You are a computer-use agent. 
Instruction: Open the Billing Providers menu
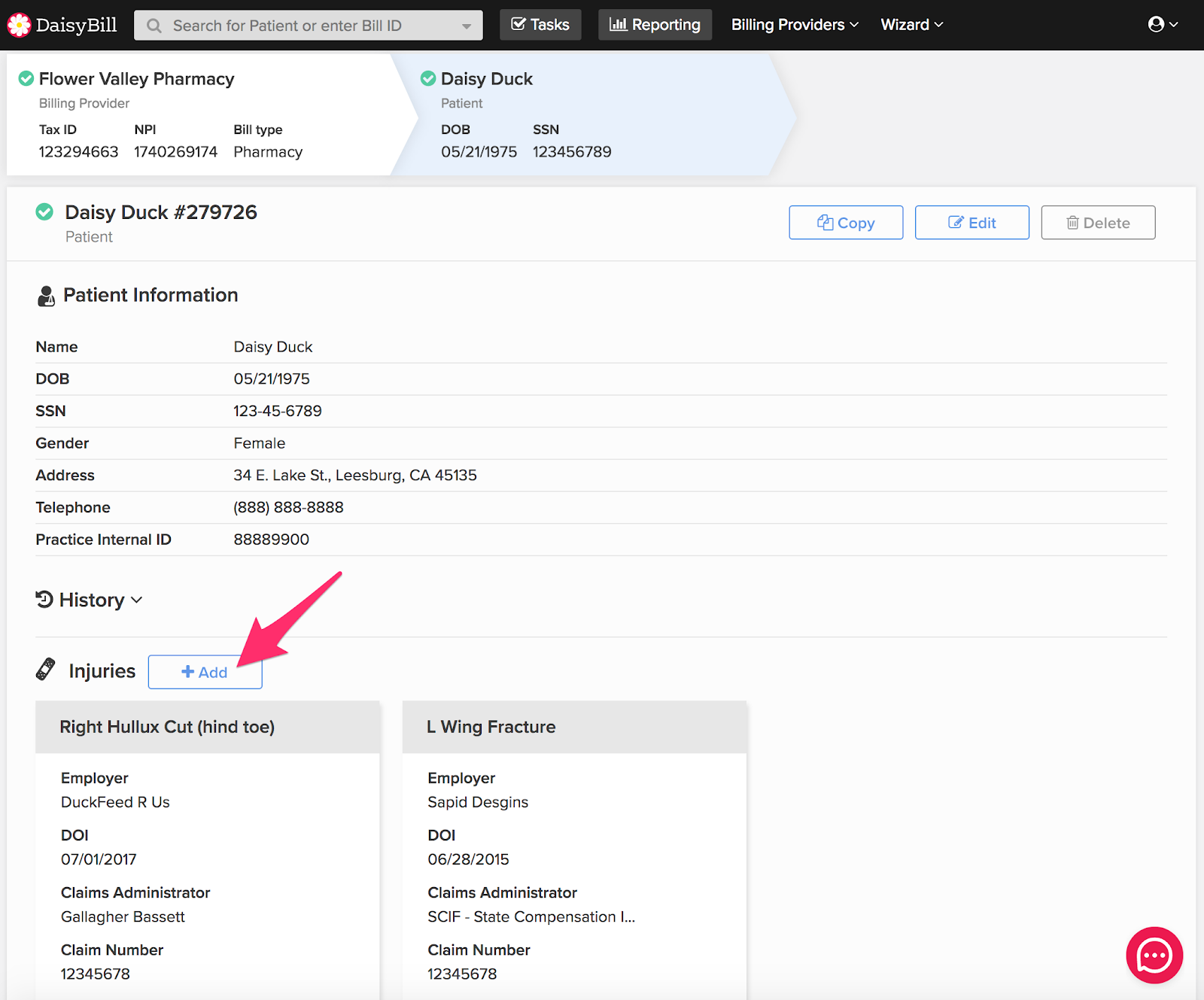(x=795, y=25)
